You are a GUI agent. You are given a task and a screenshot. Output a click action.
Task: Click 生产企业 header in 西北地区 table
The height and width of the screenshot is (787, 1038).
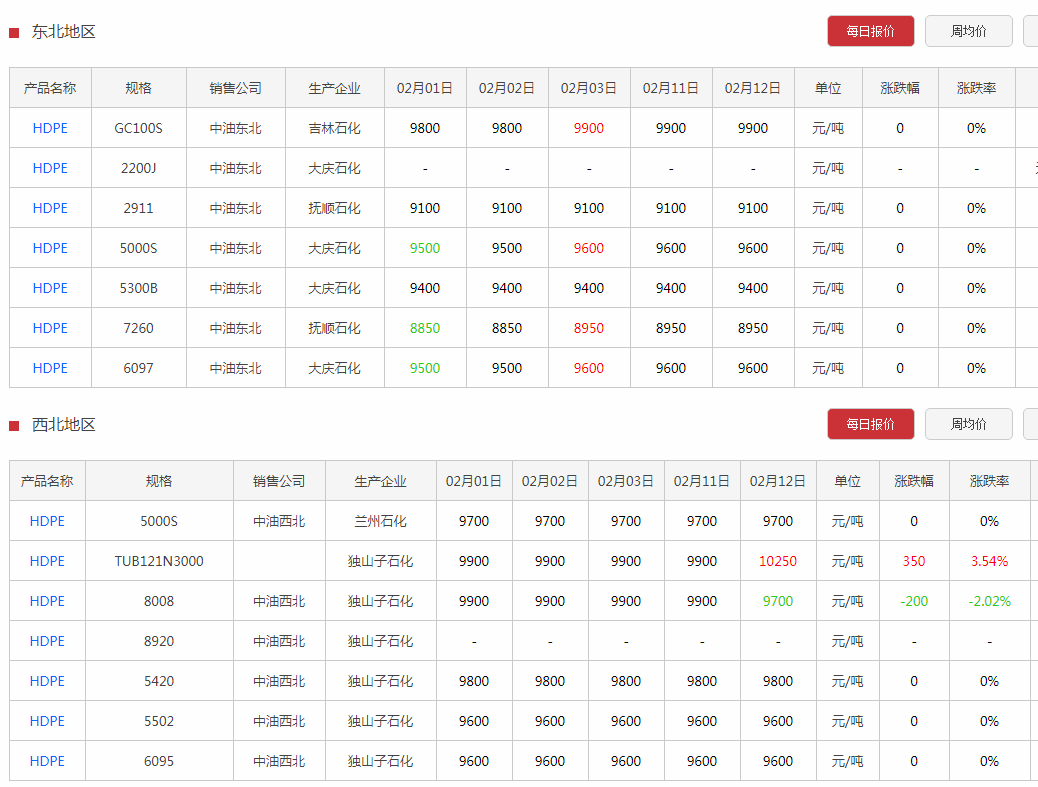pyautogui.click(x=380, y=481)
